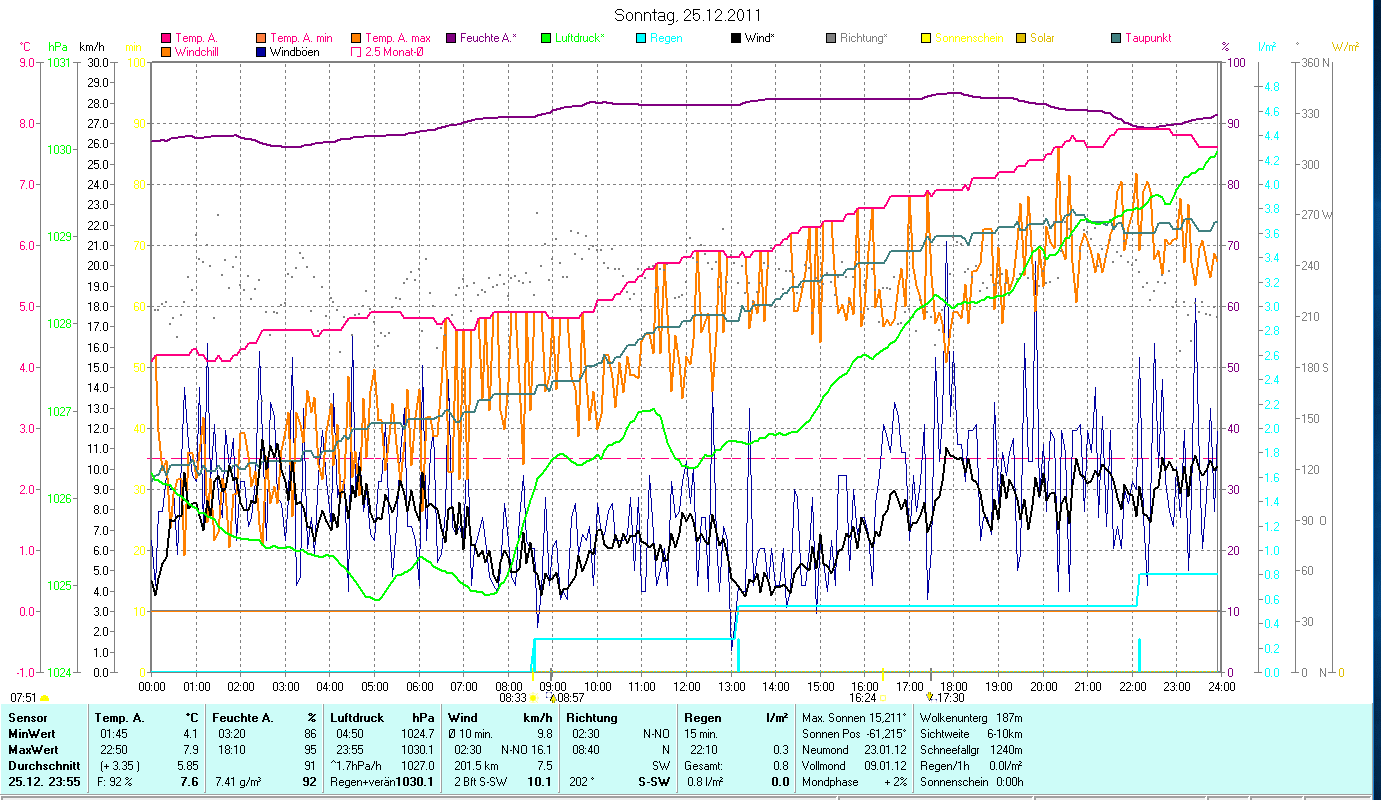The width and height of the screenshot is (1381, 800).
Task: Click the chart title Sonntag, 25.12.2011
Action: (x=690, y=16)
